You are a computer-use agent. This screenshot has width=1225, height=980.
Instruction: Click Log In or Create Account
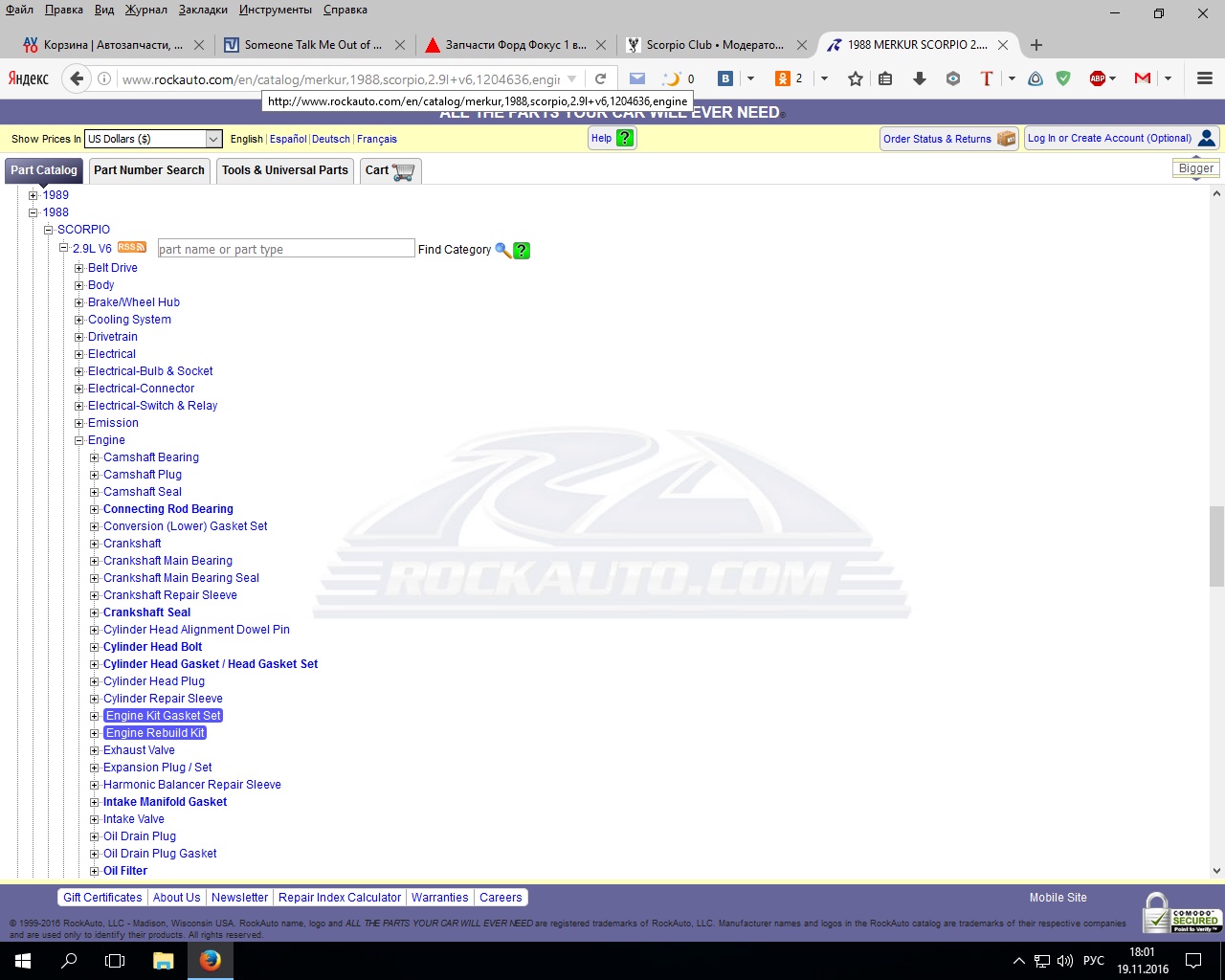1122,138
